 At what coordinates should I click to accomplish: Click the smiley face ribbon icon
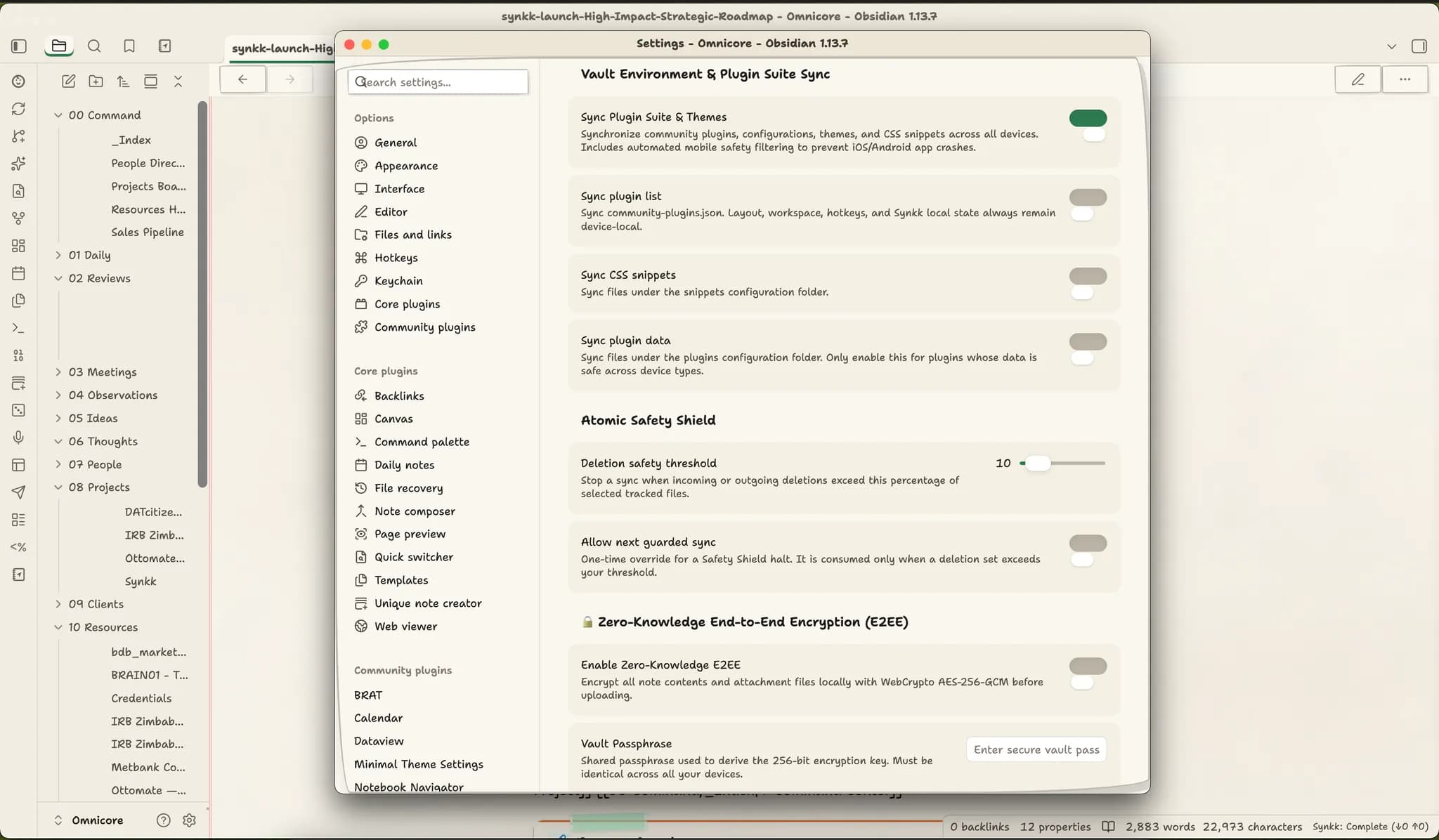click(19, 81)
